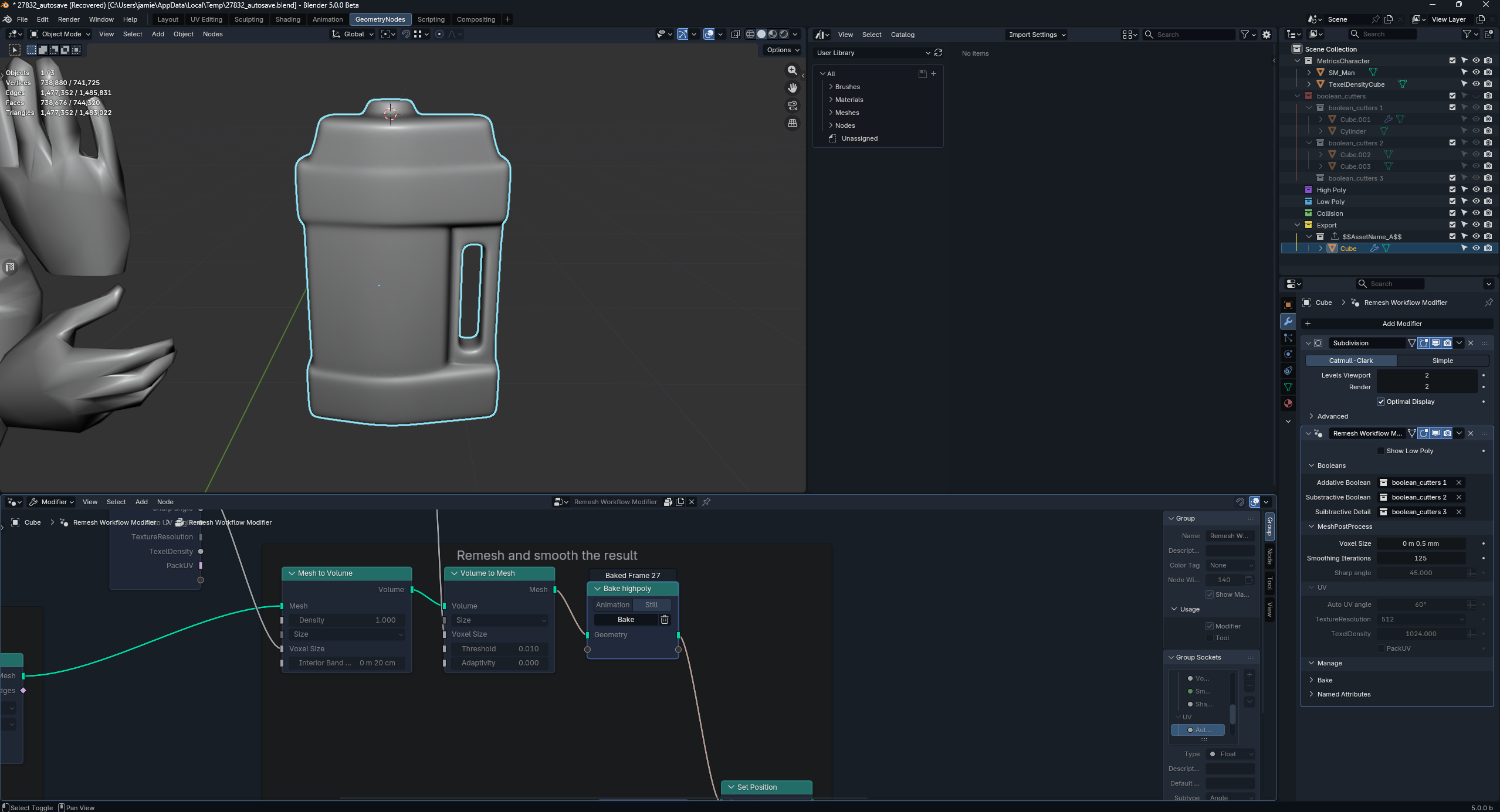Open Object Mode dropdown

point(60,34)
